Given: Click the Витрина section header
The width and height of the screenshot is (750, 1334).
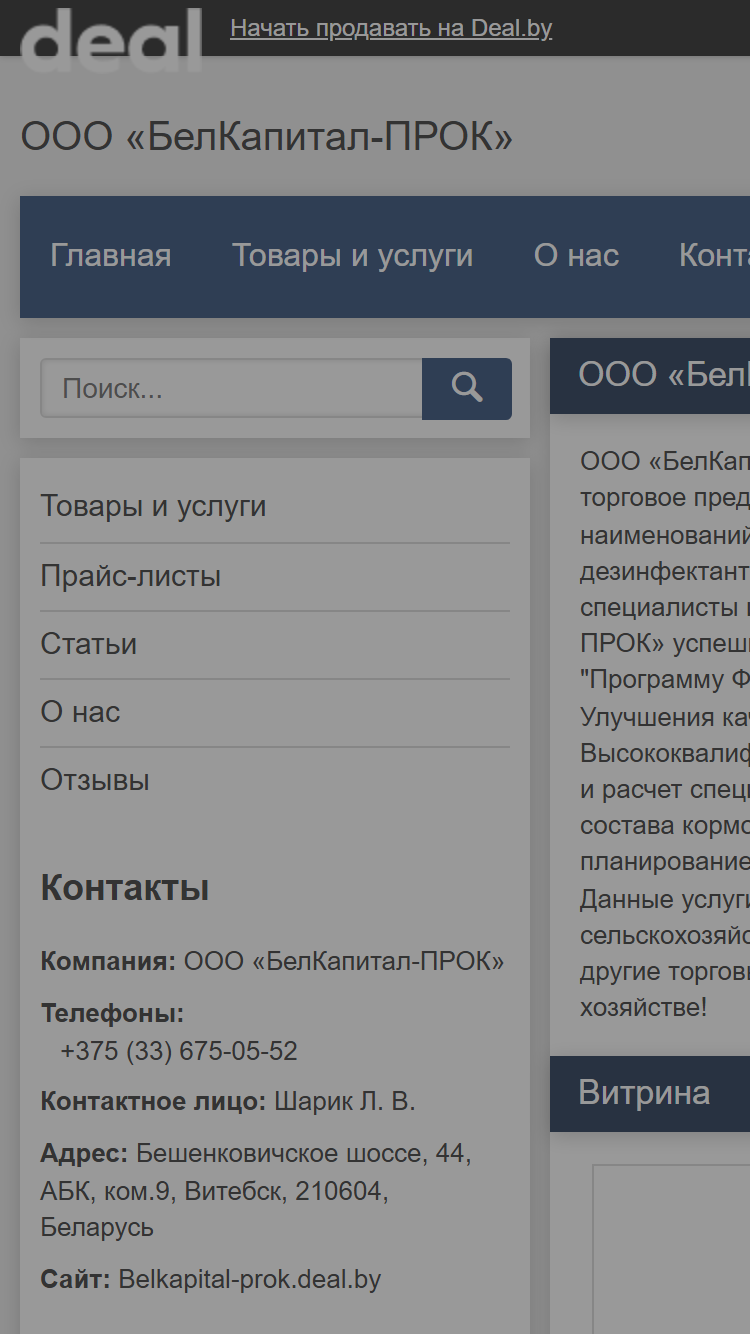Looking at the screenshot, I should coord(650,1094).
